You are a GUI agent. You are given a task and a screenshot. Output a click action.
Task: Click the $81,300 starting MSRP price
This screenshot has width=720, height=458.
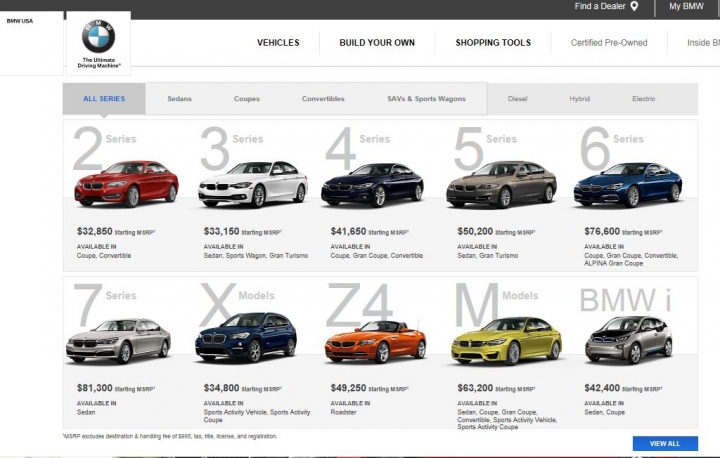pyautogui.click(x=116, y=388)
